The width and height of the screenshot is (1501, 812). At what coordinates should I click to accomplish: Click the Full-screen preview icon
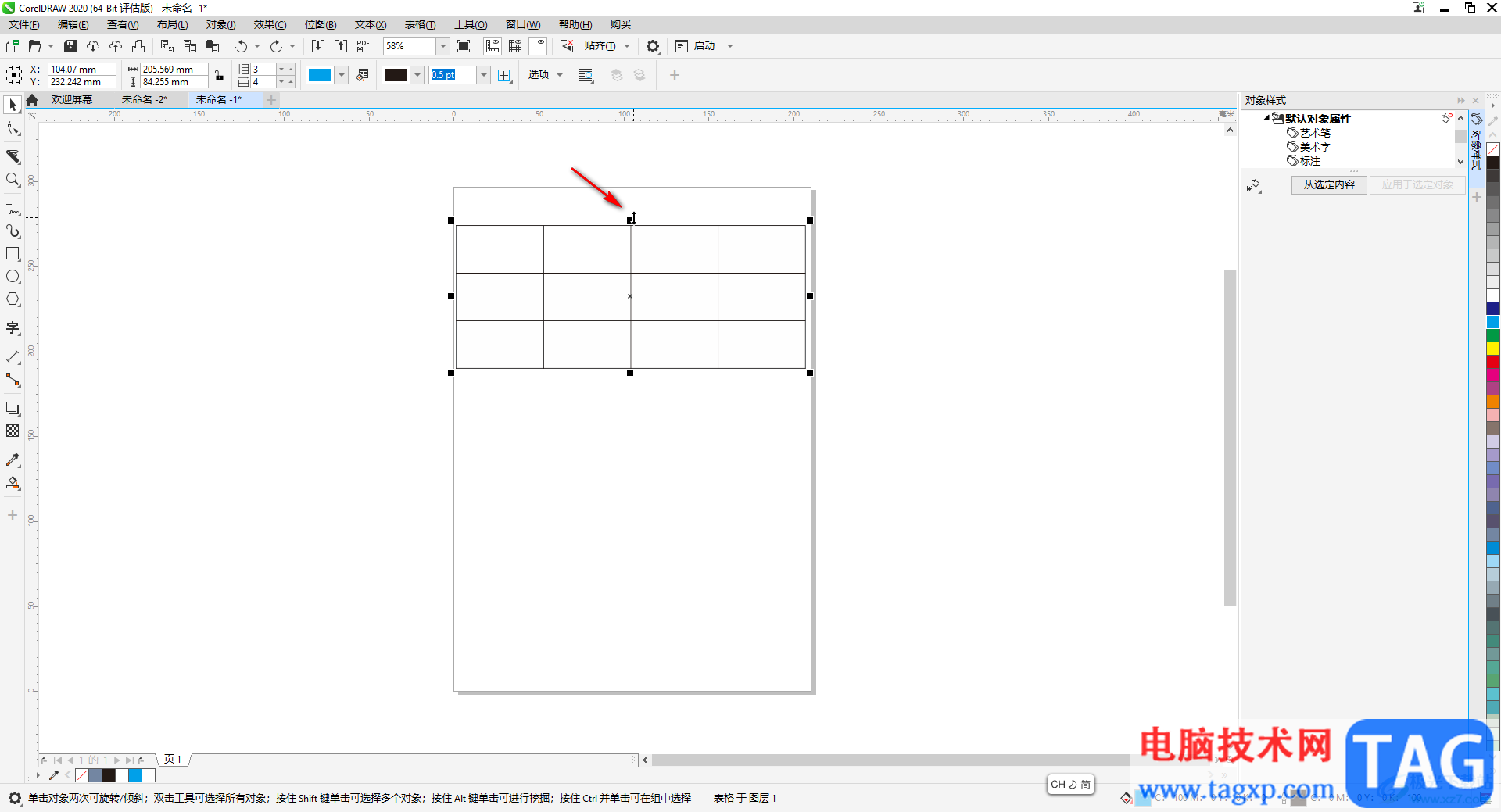464,46
